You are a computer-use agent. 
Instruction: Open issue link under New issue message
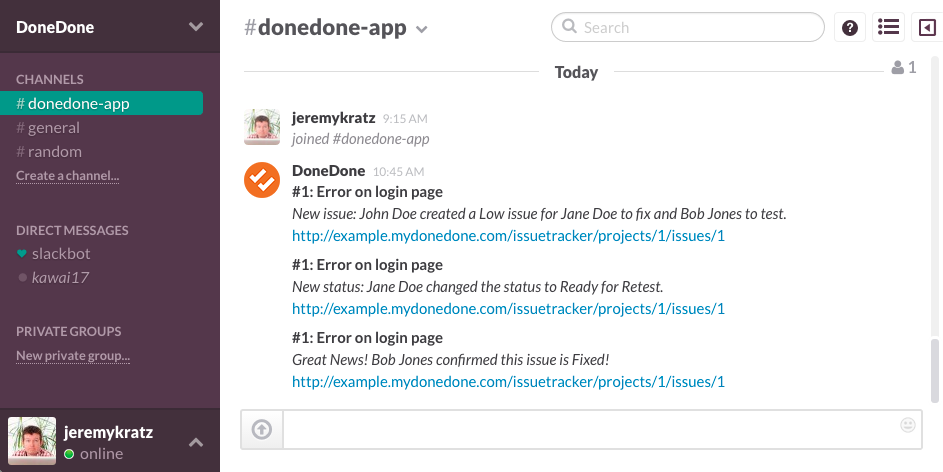pyautogui.click(x=508, y=236)
